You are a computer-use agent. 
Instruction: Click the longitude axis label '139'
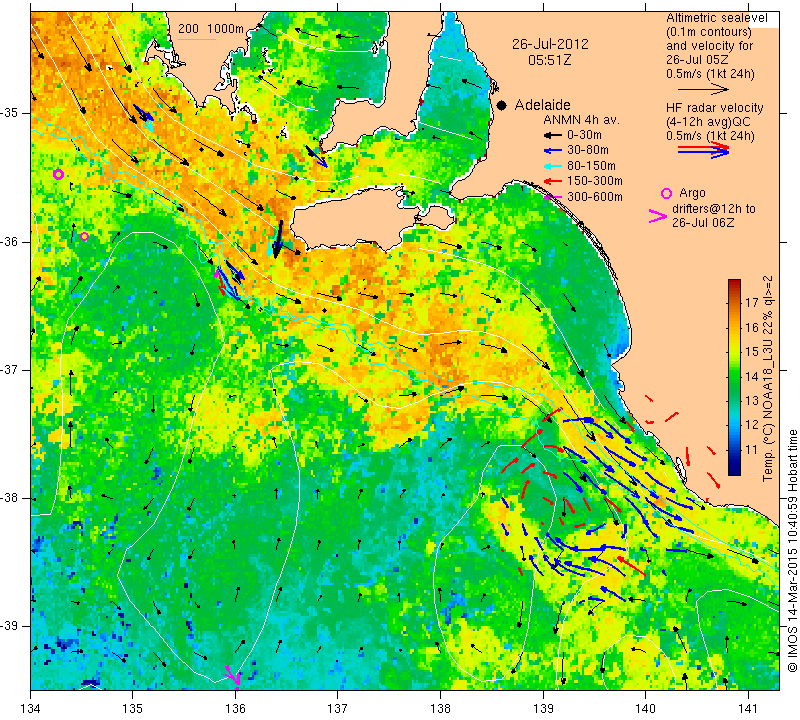pos(543,709)
